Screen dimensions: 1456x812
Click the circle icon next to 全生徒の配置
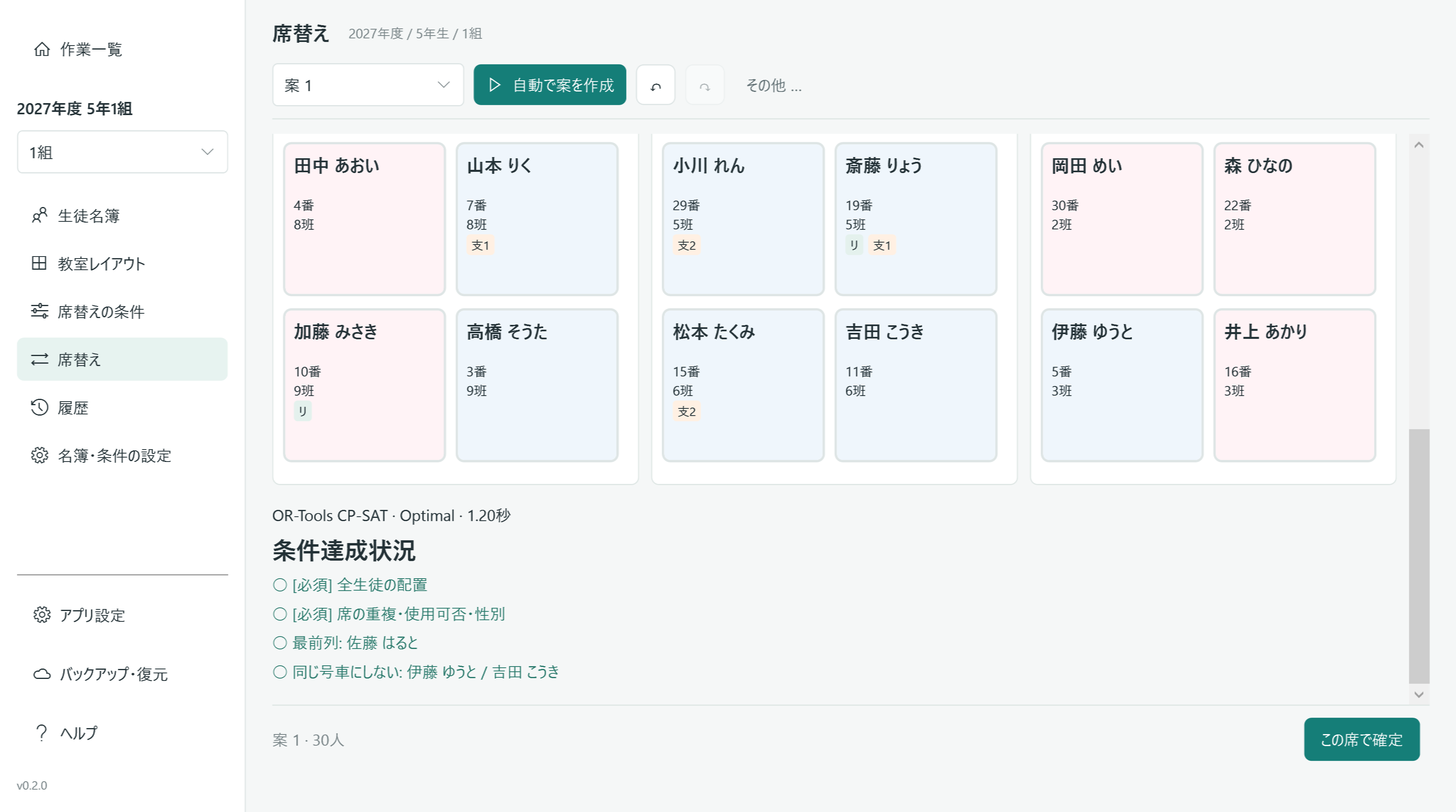click(280, 585)
